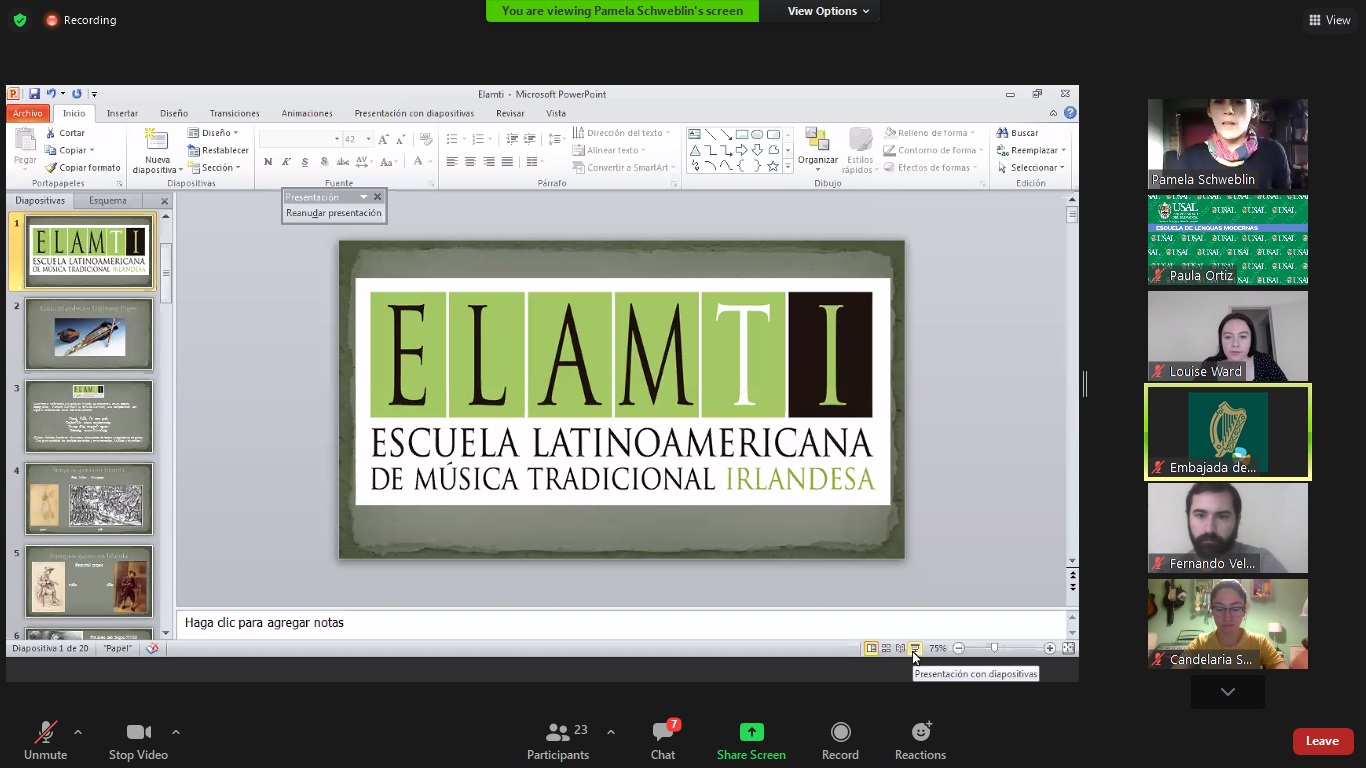1366x768 pixels.
Task: Click the Nueva diapositiva icon
Action: point(157,141)
